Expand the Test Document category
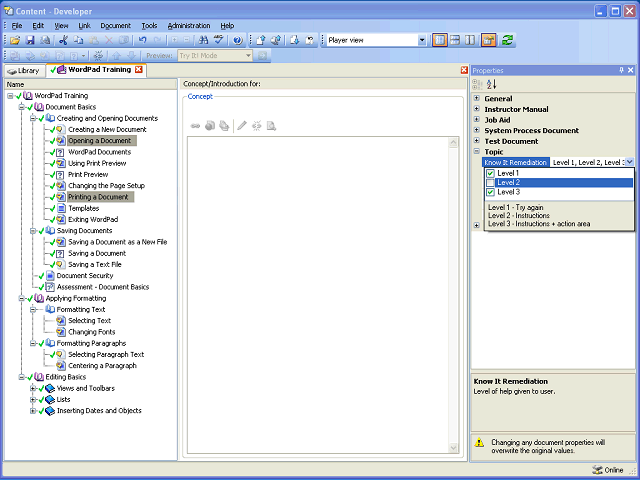Screen dimensions: 640x480 (476, 141)
